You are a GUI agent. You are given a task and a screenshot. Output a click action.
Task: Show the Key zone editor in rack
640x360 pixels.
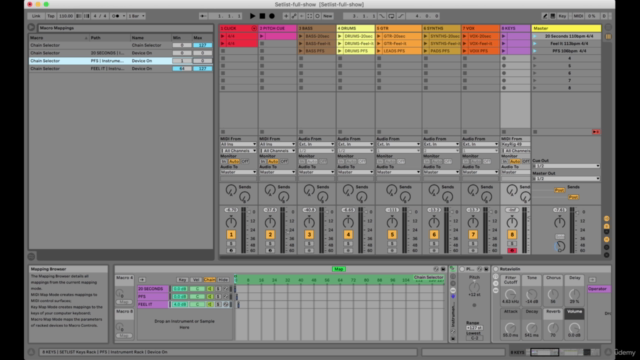[182, 280]
